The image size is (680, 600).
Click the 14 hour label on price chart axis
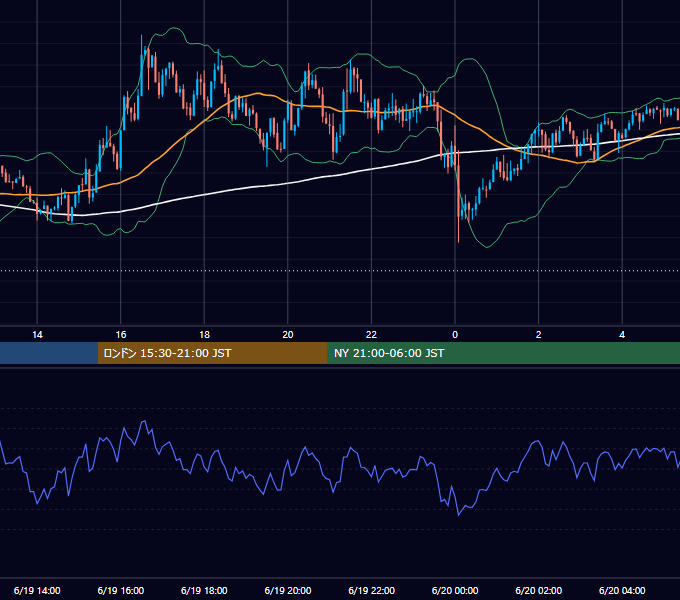point(37,335)
